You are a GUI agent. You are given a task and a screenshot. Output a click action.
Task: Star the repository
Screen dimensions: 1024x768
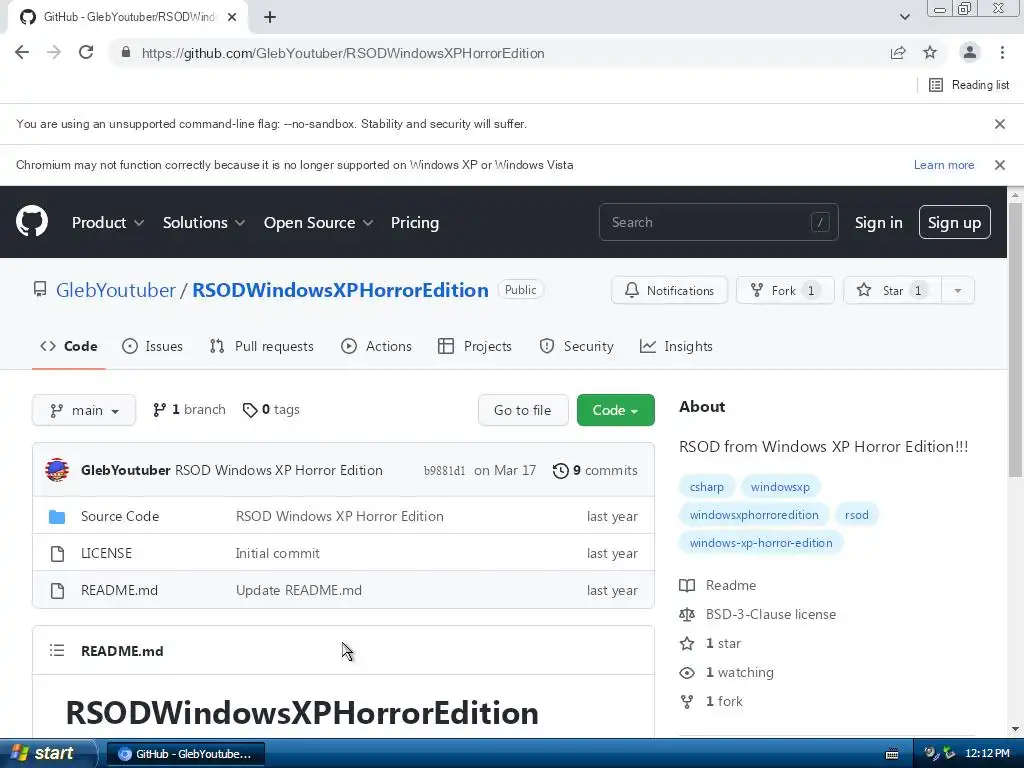892,290
